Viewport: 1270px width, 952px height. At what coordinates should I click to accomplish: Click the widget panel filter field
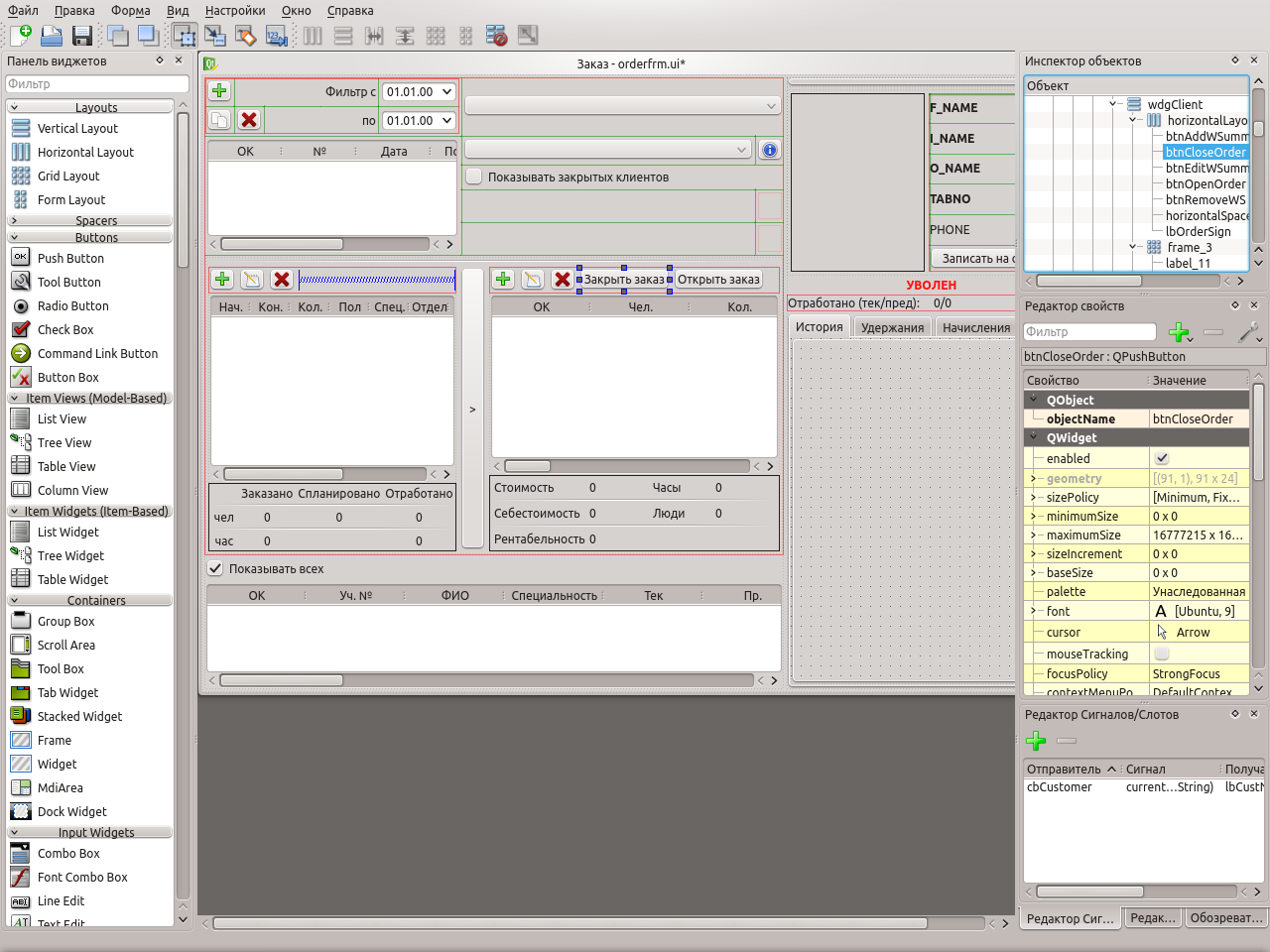click(96, 84)
